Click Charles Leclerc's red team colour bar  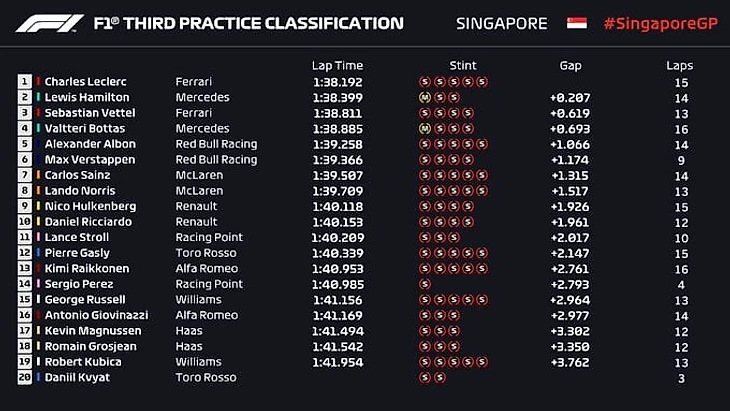39,82
